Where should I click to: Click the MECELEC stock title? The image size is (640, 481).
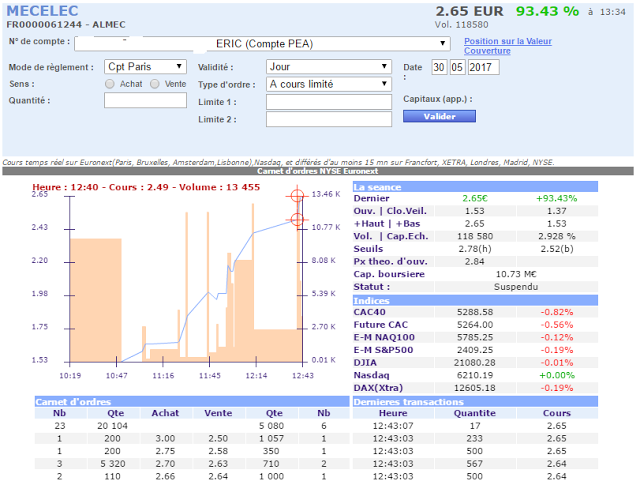(42, 11)
